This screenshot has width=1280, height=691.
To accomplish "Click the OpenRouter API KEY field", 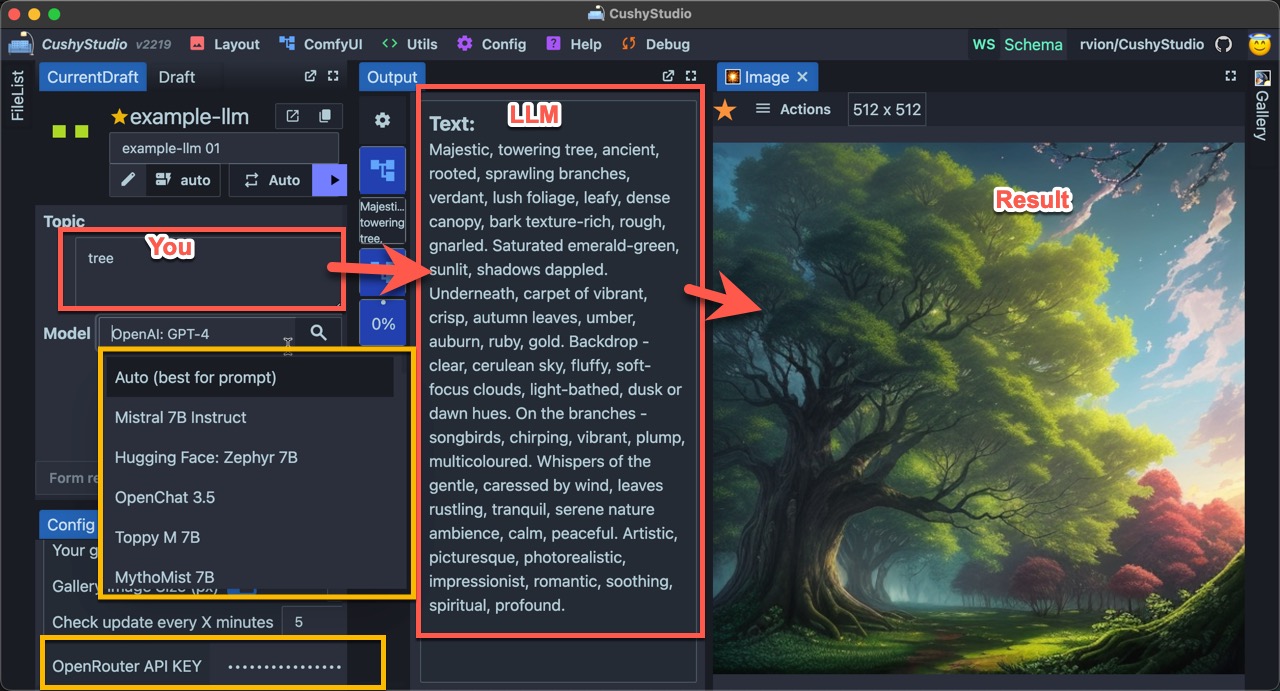I will tap(284, 667).
